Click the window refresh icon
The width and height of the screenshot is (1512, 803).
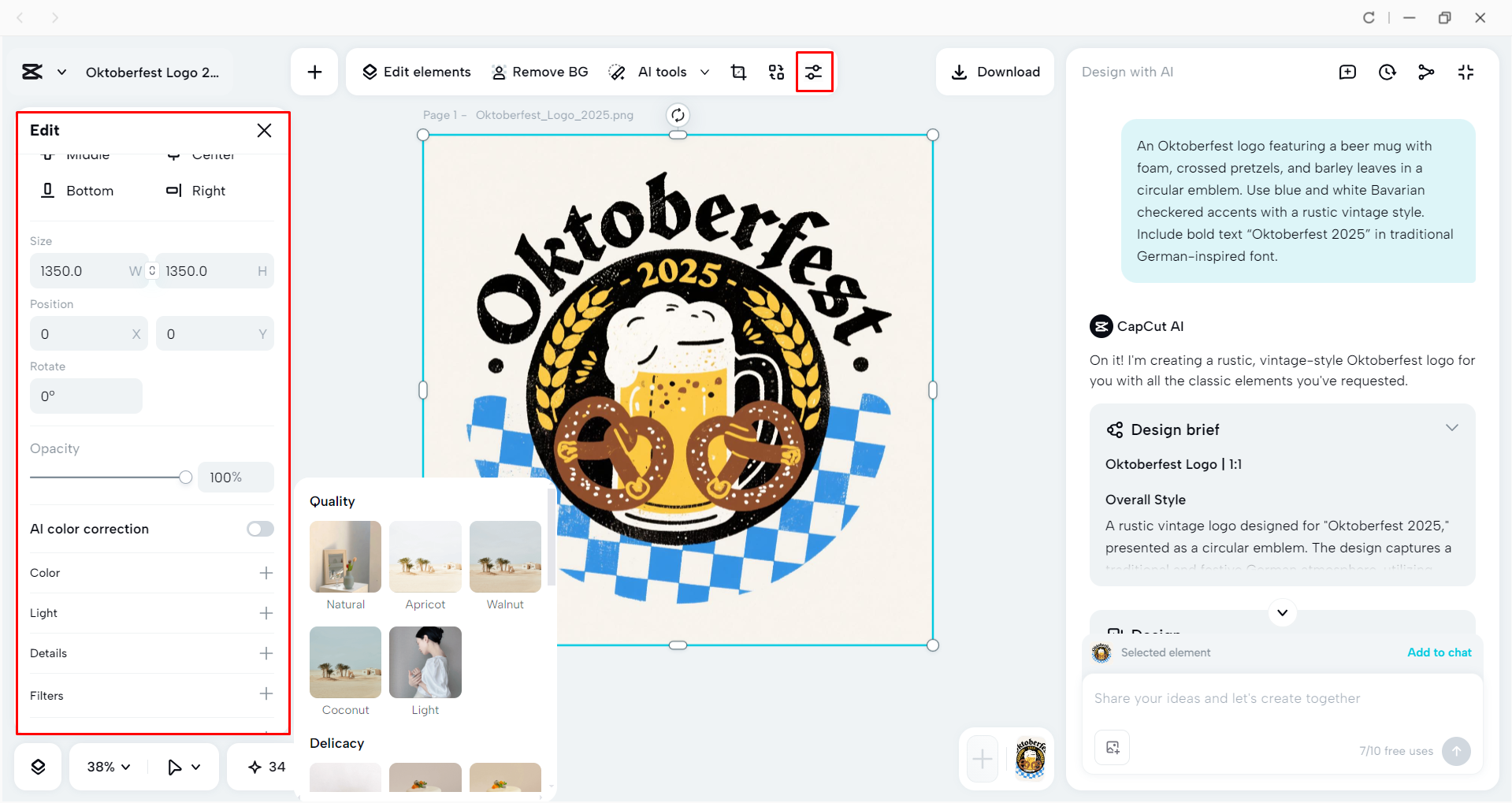click(x=1369, y=17)
